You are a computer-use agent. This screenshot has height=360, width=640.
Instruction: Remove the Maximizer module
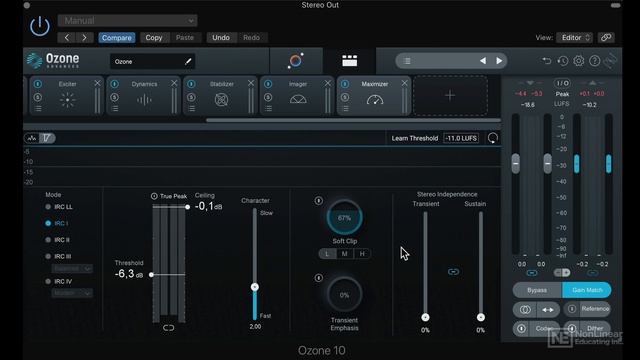(404, 83)
